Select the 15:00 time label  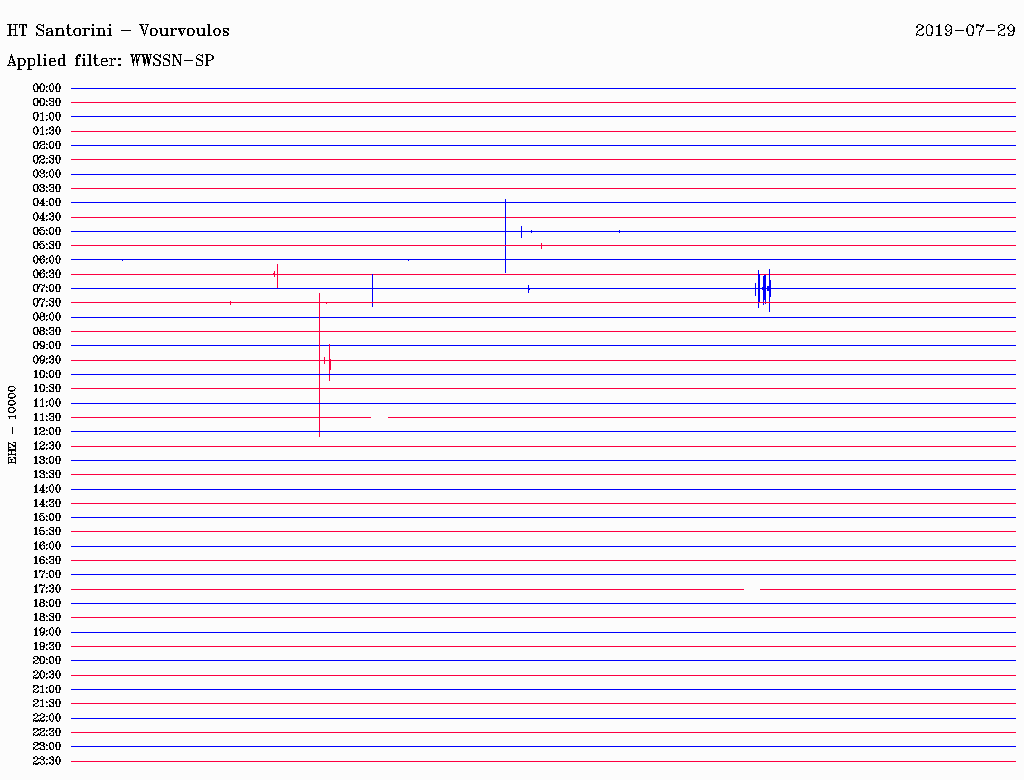click(x=47, y=517)
